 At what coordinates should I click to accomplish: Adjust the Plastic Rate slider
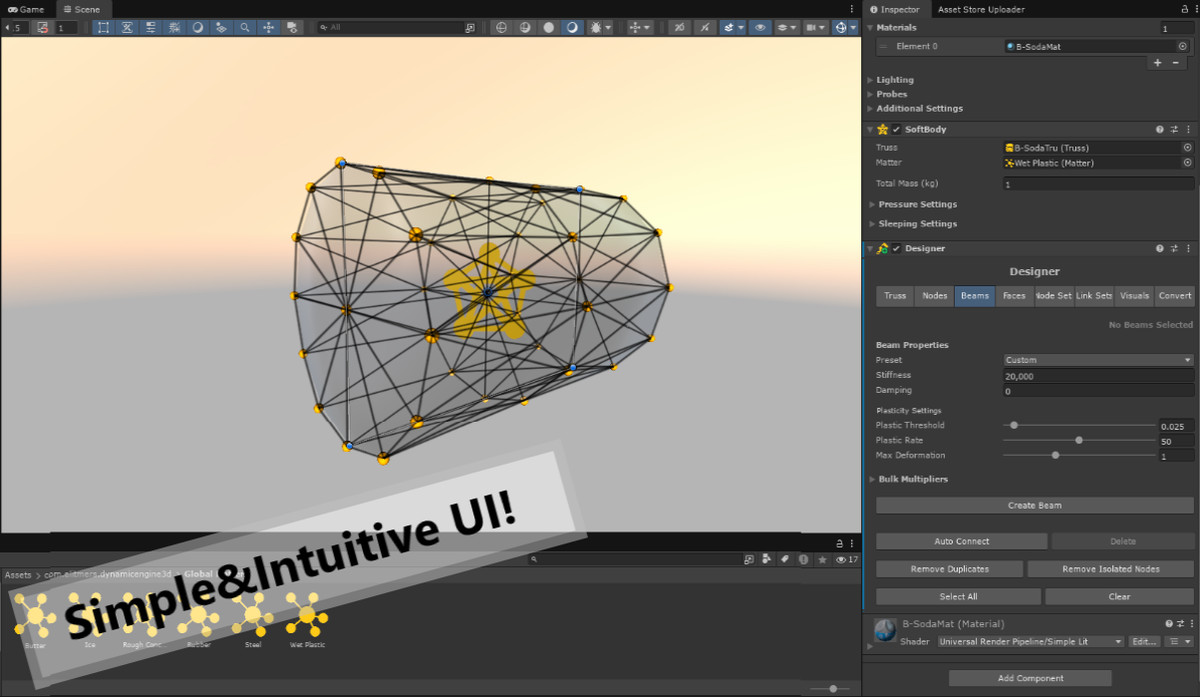[x=1080, y=440]
